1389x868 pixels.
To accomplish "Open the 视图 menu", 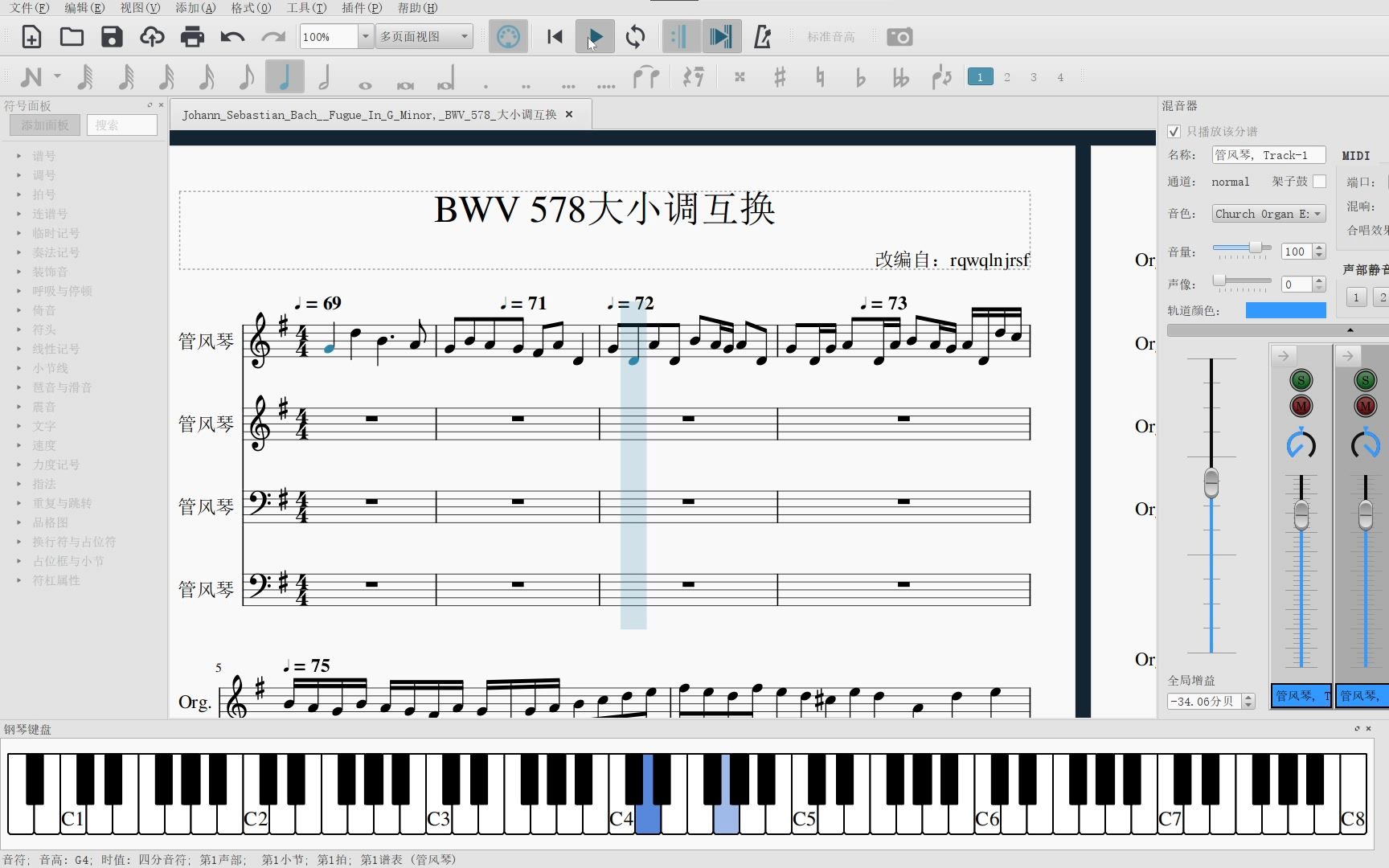I will coord(140,8).
